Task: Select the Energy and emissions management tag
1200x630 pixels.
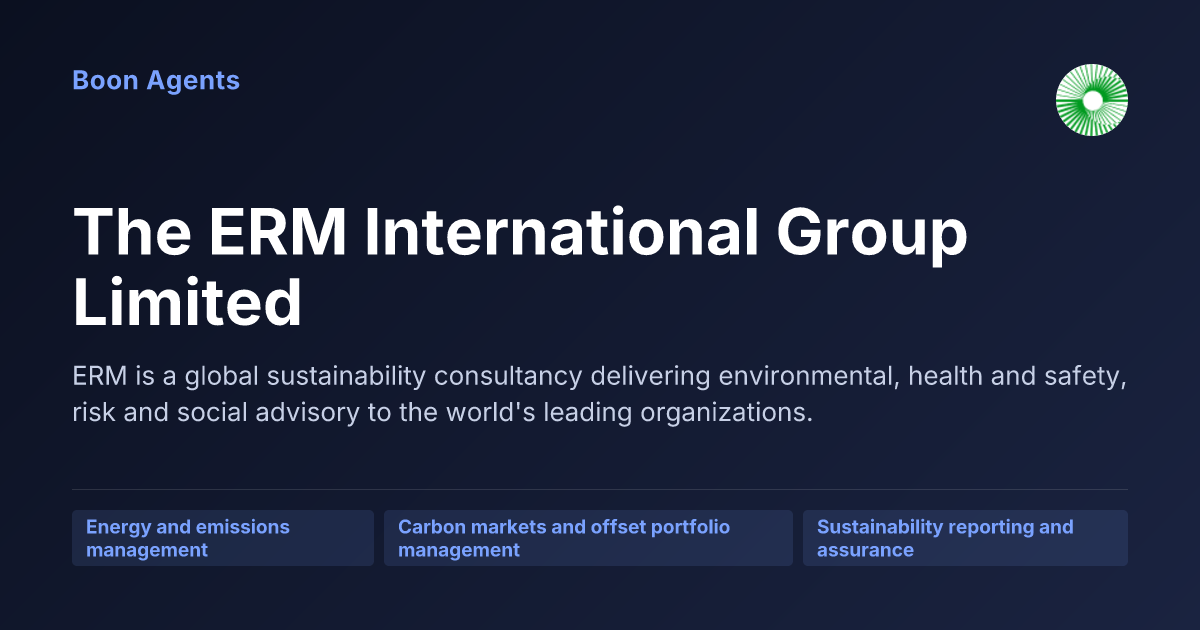Action: pyautogui.click(x=223, y=538)
